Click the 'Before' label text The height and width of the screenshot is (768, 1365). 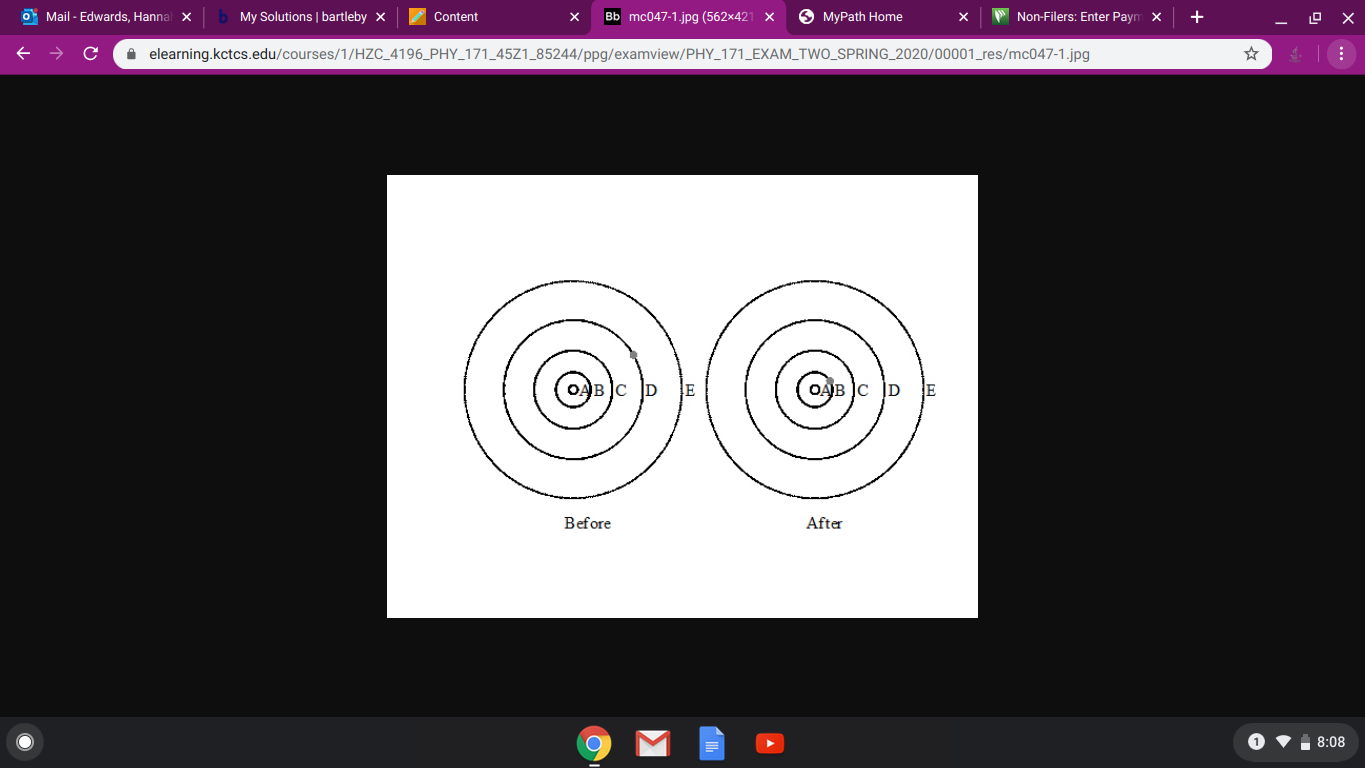coord(587,523)
